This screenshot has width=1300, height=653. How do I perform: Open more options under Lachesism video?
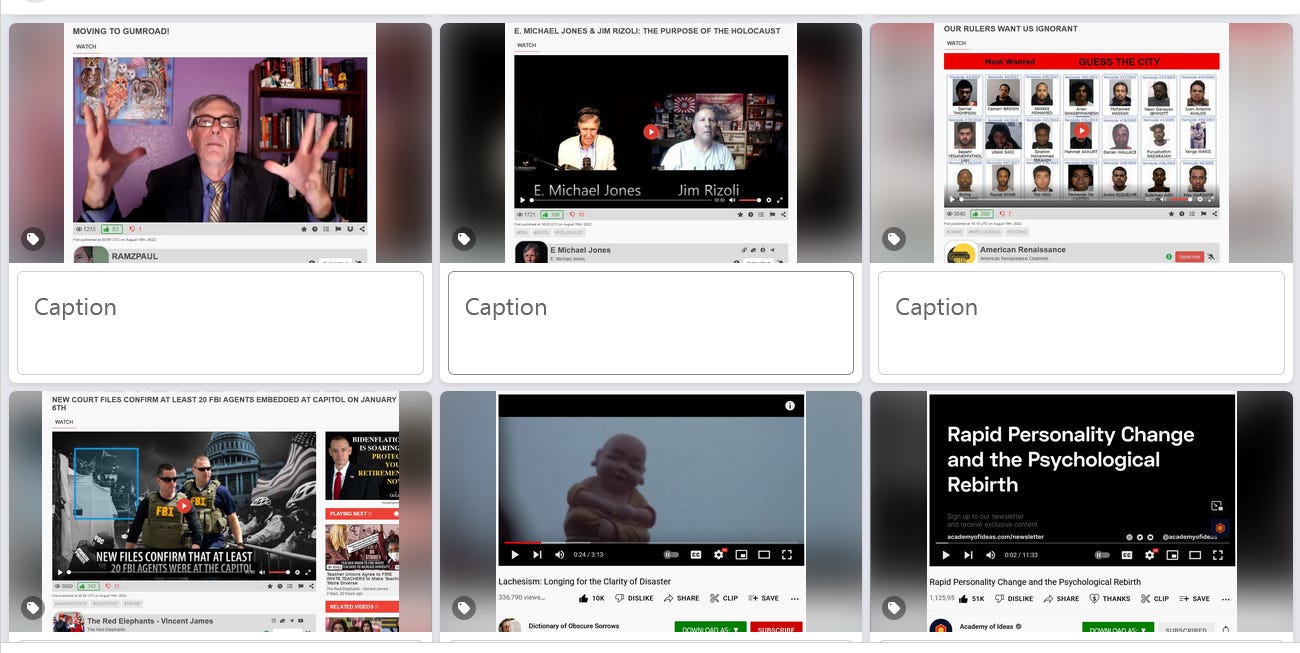795,599
